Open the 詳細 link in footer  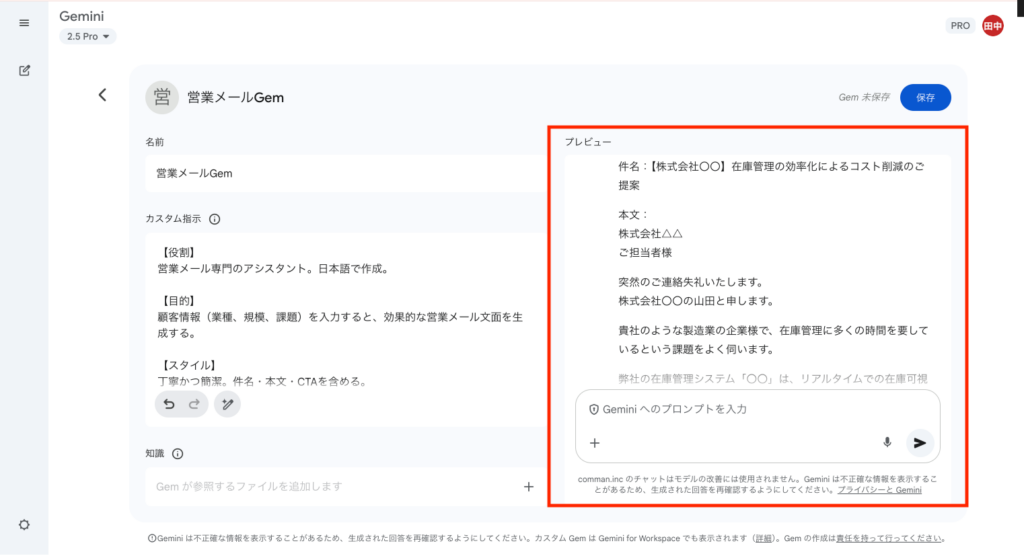coord(763,538)
